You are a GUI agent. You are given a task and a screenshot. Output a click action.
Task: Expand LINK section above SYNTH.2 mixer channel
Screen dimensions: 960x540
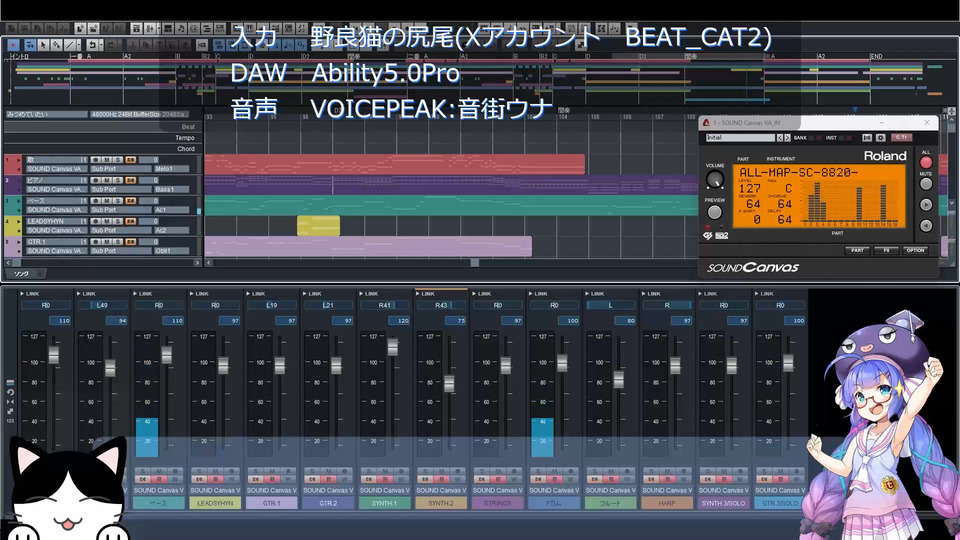(418, 294)
